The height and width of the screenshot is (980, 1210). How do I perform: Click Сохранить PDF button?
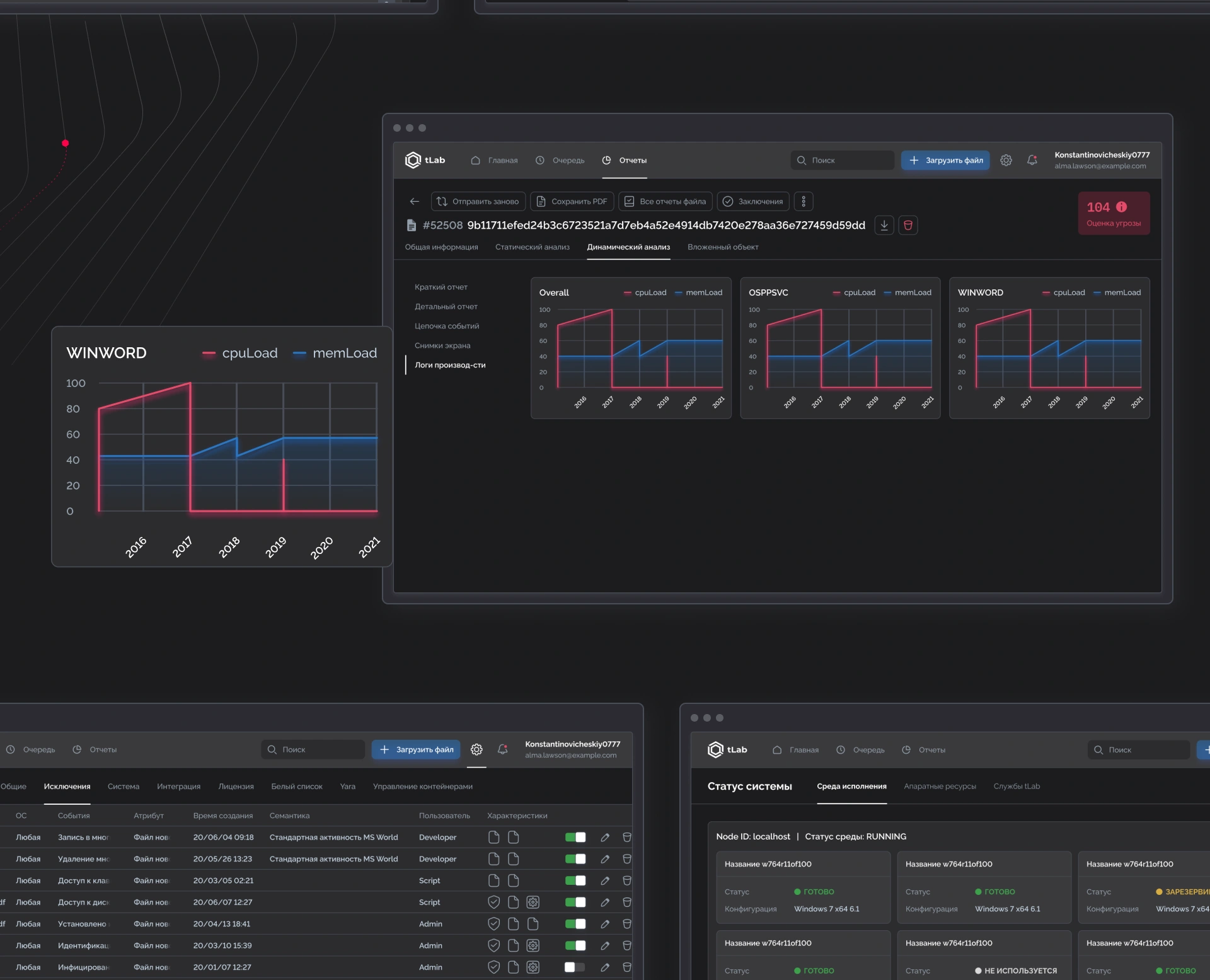[572, 202]
